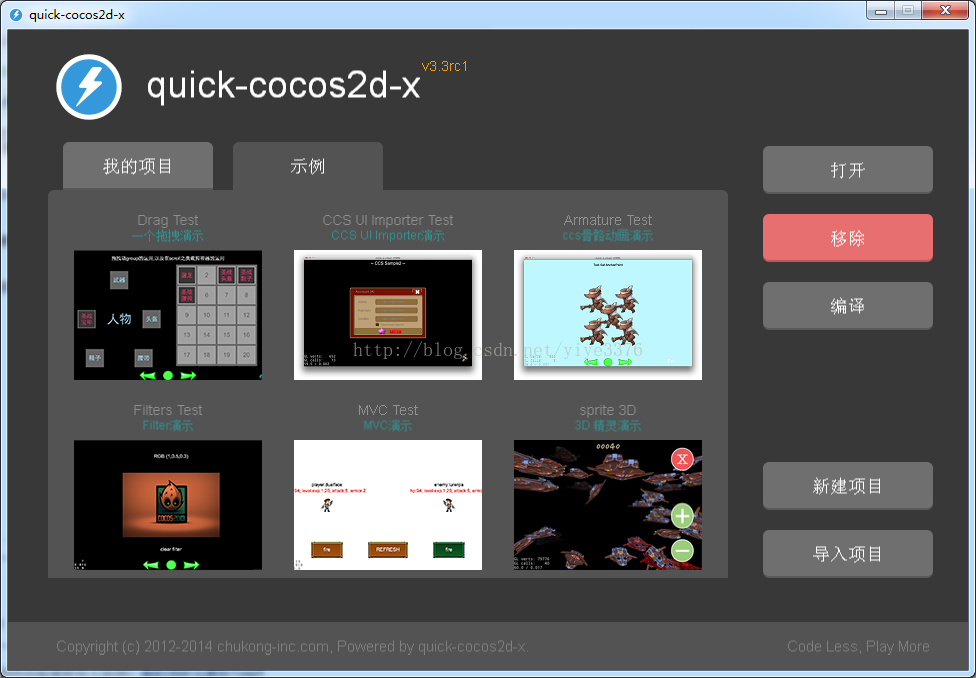Click the title bar lightning app icon

pyautogui.click(x=16, y=14)
